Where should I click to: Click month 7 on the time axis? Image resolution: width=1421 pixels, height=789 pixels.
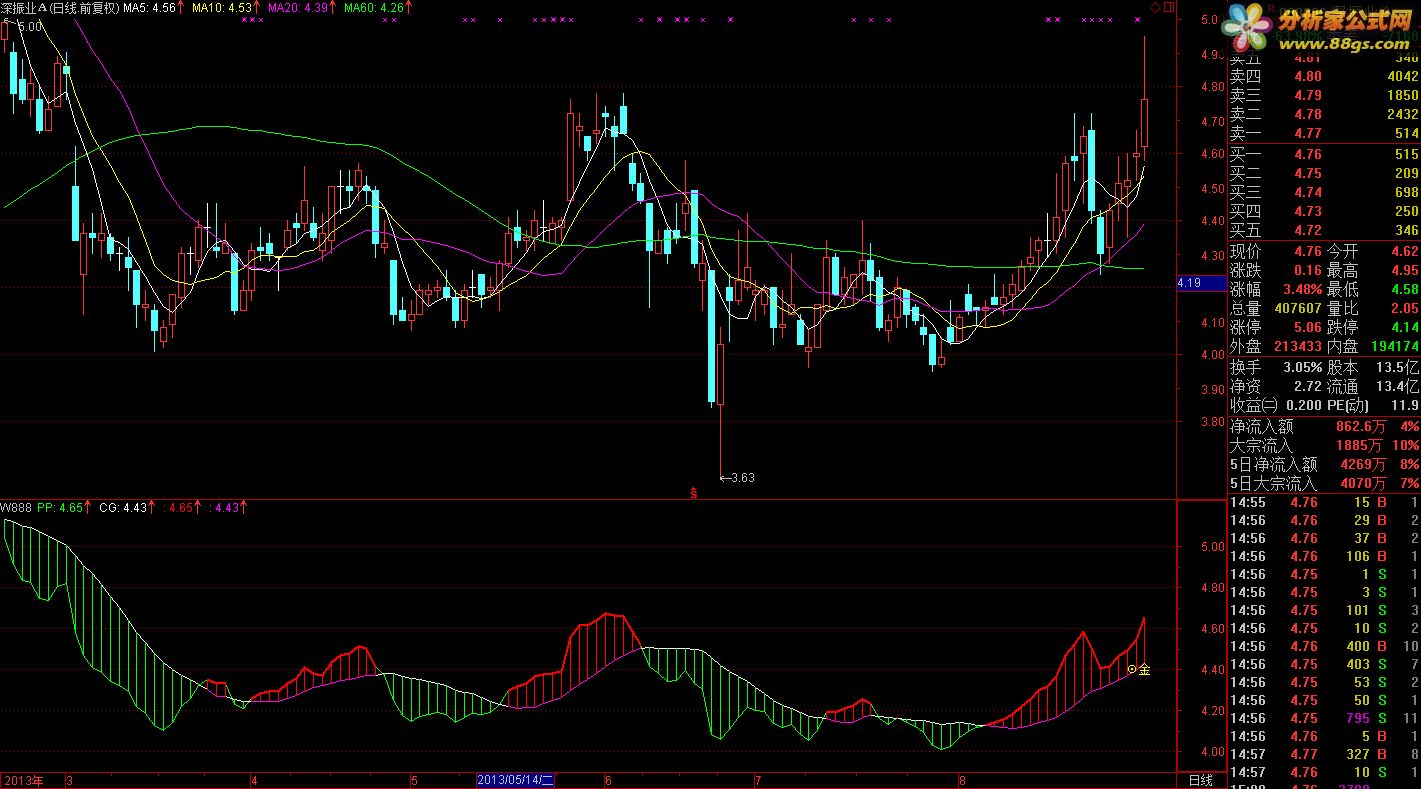coord(758,780)
